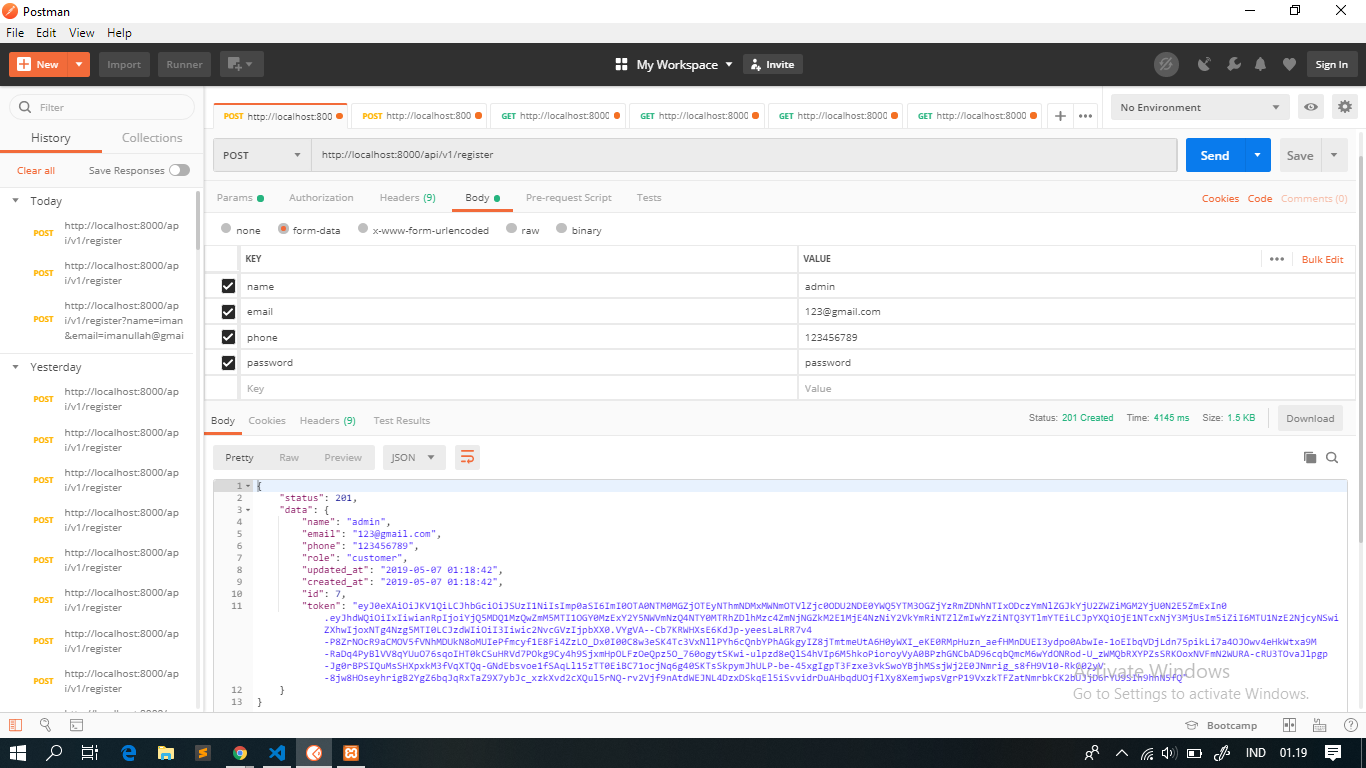1366x768 pixels.
Task: Click the Send button
Action: click(x=1214, y=155)
